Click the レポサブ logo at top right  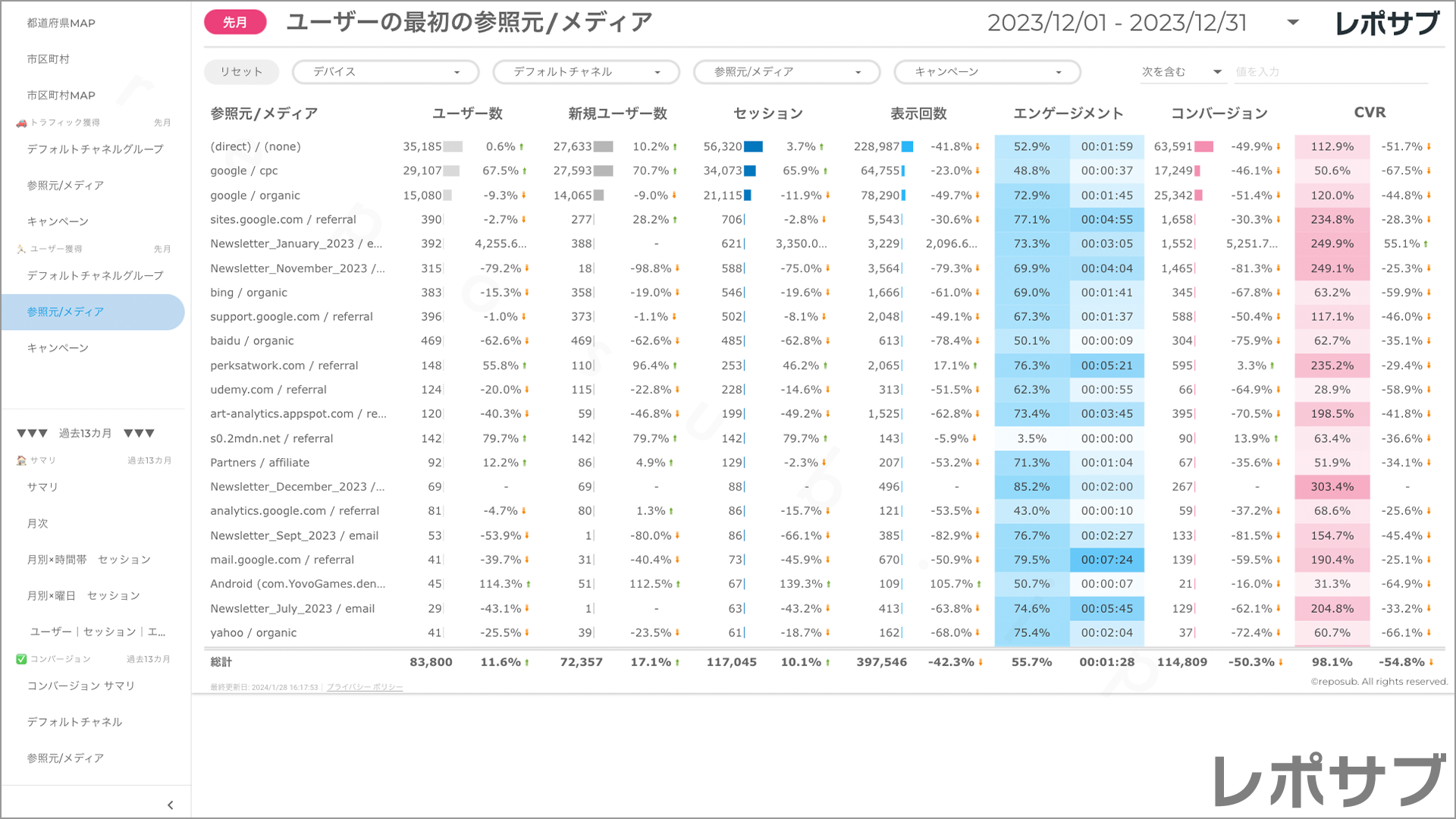coord(1386,24)
